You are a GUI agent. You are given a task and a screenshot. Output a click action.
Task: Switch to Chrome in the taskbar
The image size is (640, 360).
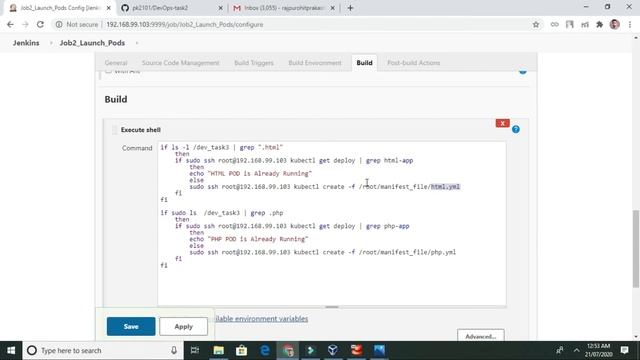click(288, 350)
